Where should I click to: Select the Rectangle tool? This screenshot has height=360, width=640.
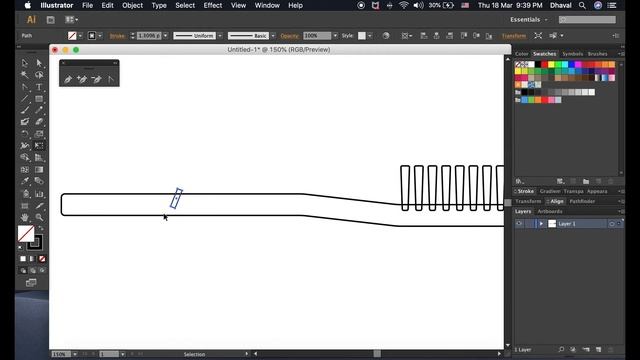[39, 99]
